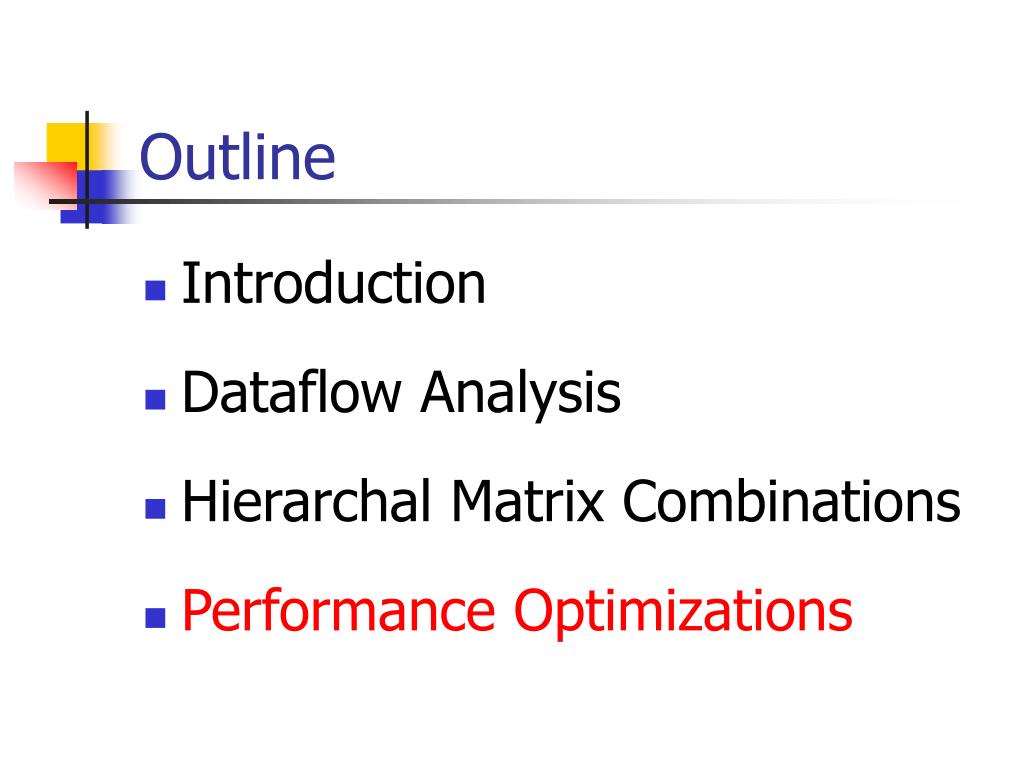Click the red word Performance

tap(338, 612)
